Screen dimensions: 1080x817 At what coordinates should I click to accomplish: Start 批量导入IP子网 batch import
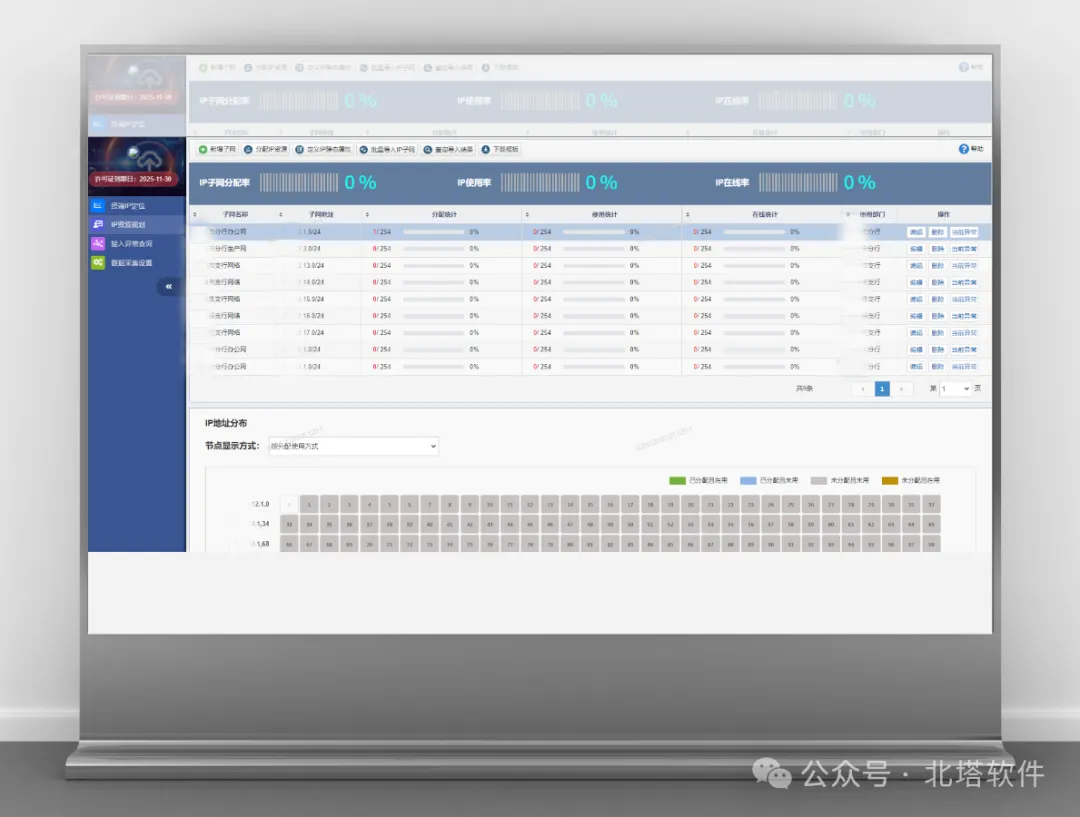tap(387, 149)
